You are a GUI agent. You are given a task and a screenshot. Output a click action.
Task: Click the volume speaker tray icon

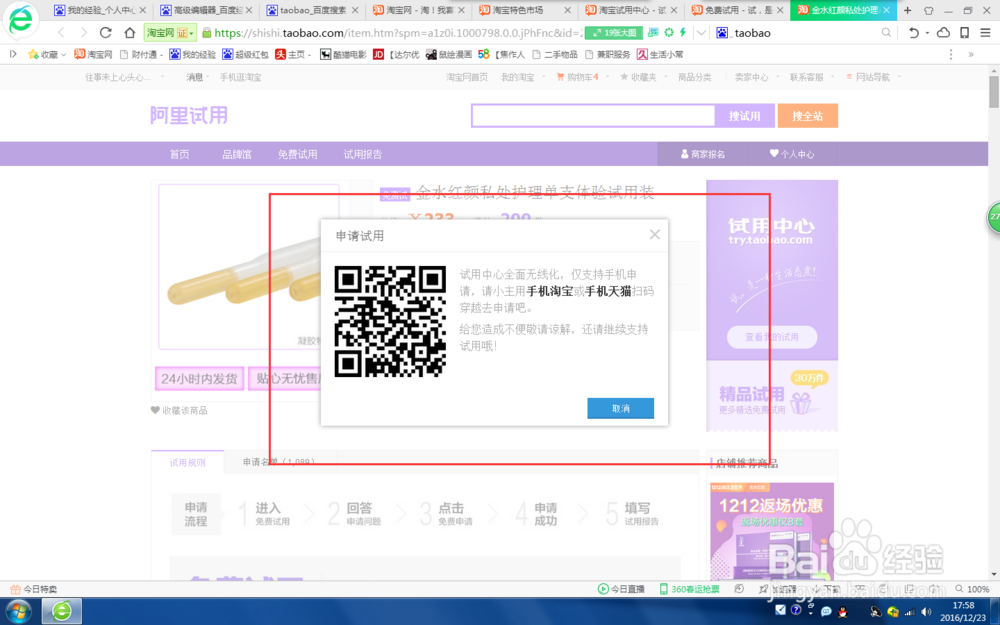(x=926, y=612)
